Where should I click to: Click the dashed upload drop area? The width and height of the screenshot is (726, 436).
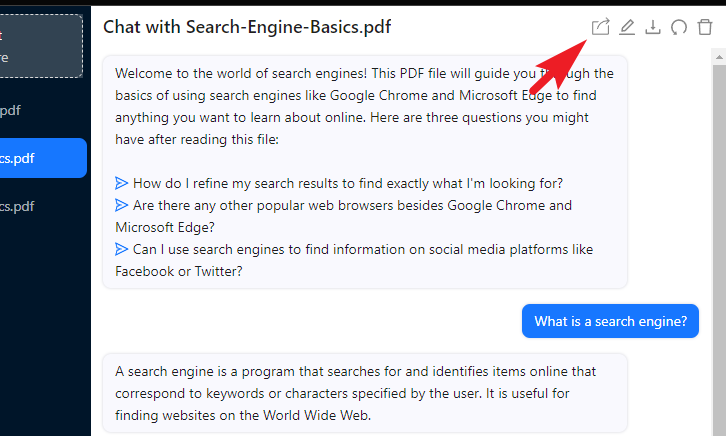(x=41, y=46)
